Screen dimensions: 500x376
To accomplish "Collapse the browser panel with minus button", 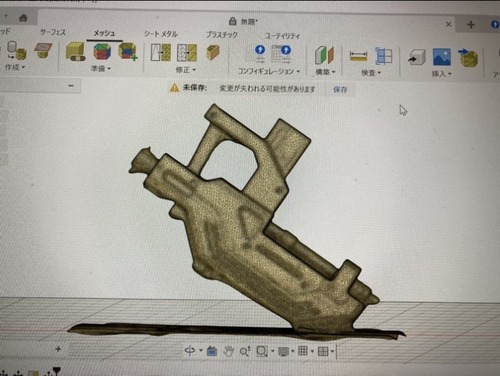I will (71, 86).
